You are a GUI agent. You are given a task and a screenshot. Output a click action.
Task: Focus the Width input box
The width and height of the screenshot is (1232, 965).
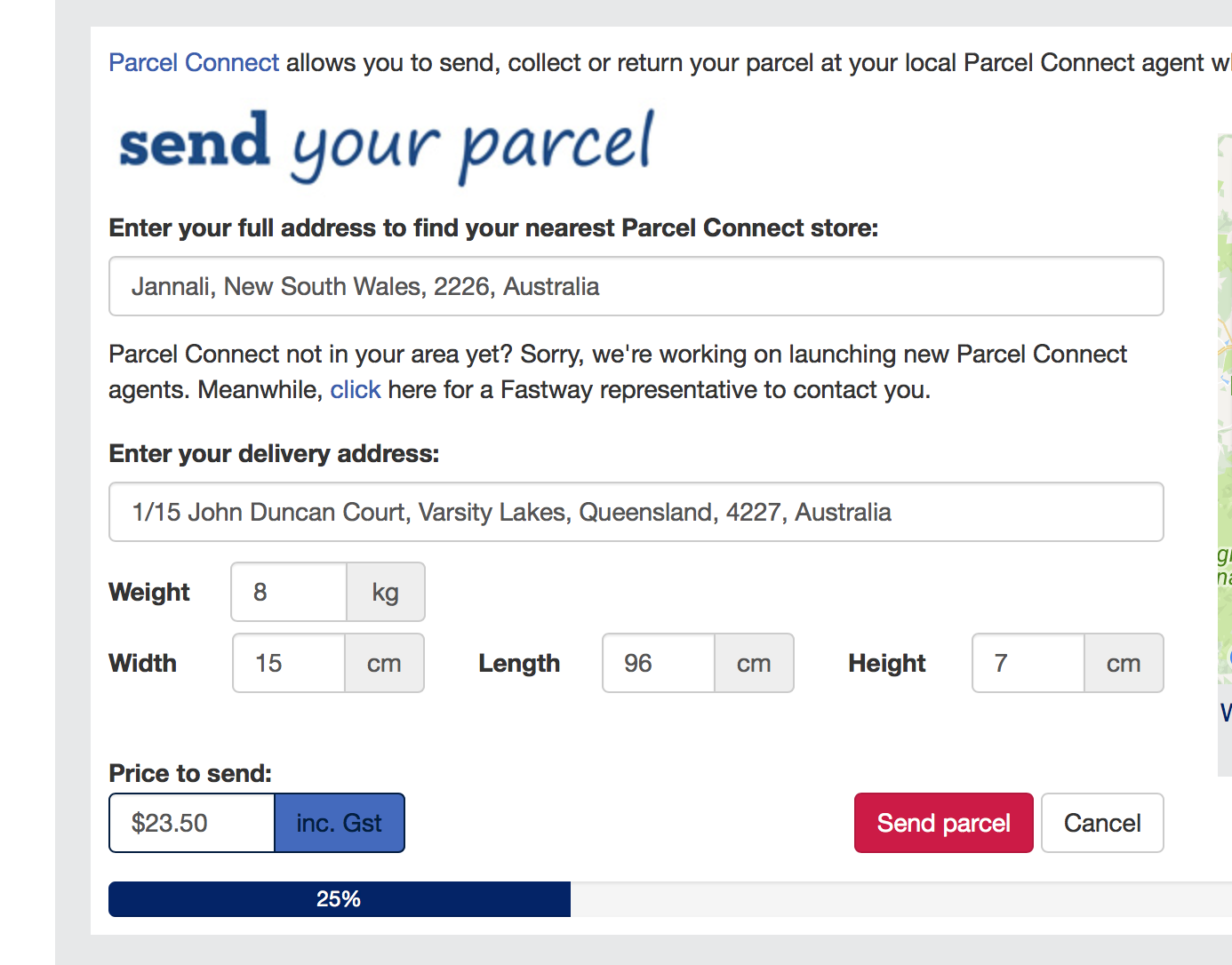coord(289,663)
